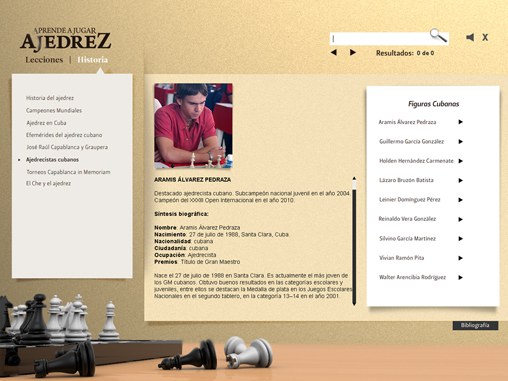Open arrow beside Vivian Ramón Pita
Viewport: 508px width, 381px height.
pos(460,258)
